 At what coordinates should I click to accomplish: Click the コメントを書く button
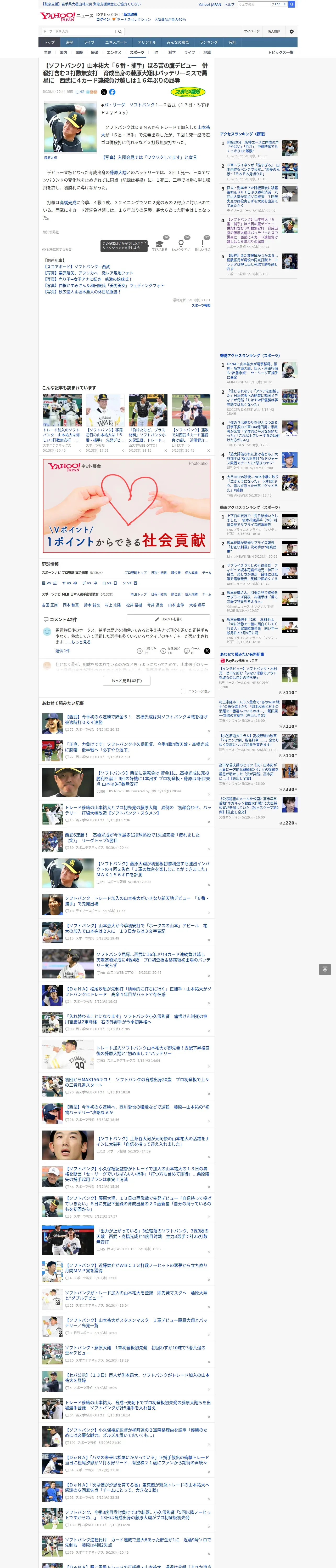click(168, 619)
